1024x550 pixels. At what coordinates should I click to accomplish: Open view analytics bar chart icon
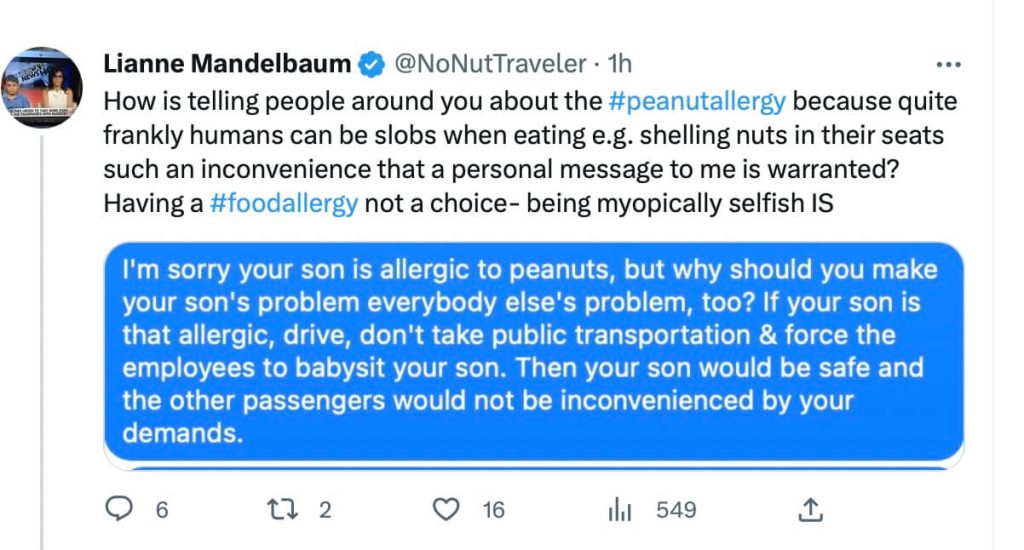point(621,510)
